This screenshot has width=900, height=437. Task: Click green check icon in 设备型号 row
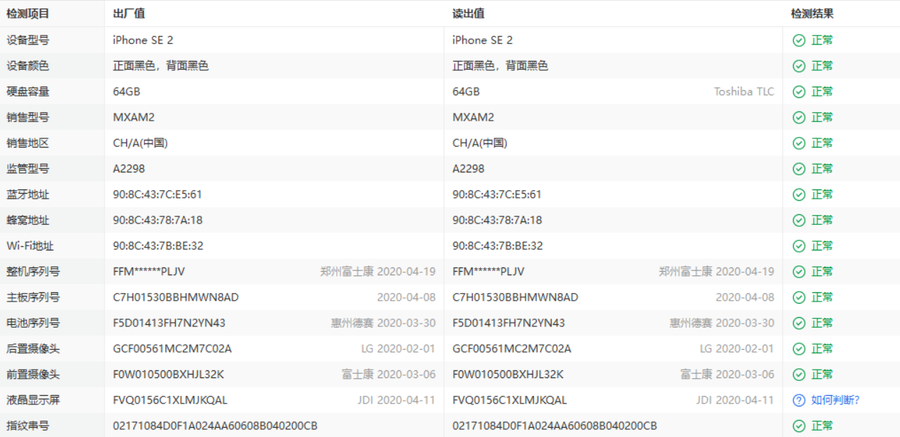(x=799, y=40)
